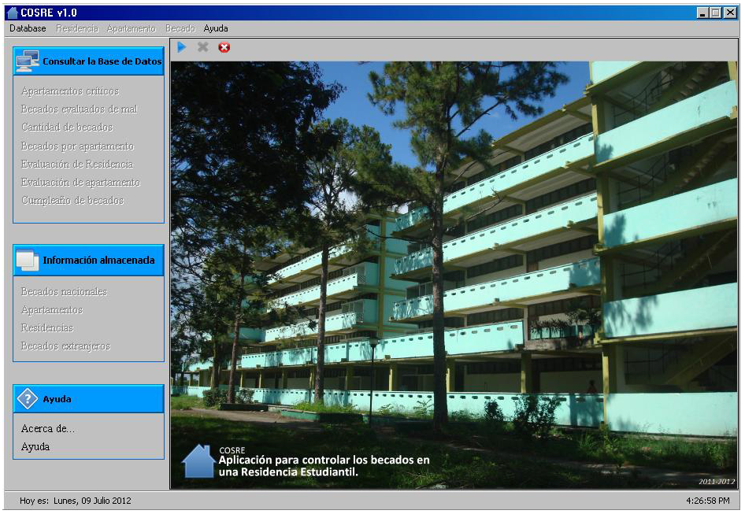The height and width of the screenshot is (514, 745).
Task: Select Becados por apartamento
Action: tap(77, 146)
